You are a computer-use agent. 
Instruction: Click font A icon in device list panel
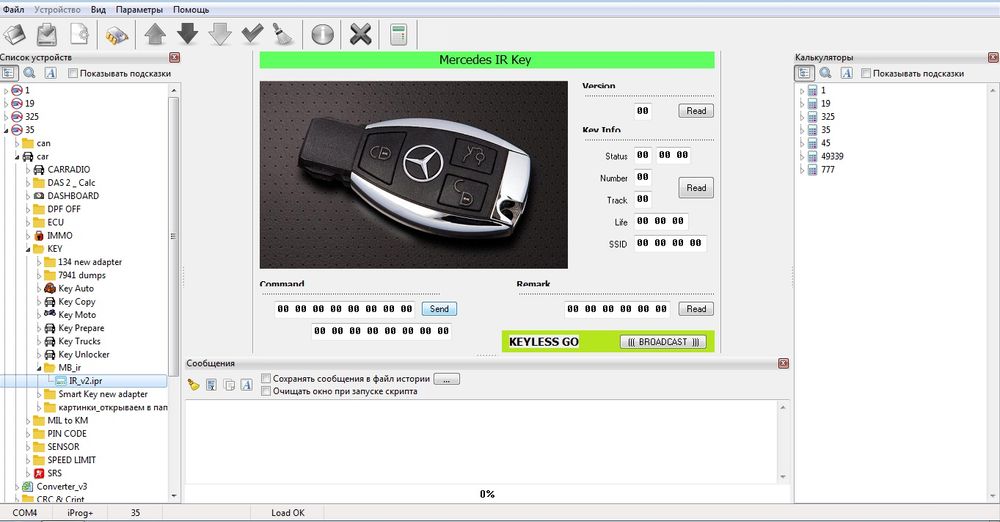coord(50,73)
